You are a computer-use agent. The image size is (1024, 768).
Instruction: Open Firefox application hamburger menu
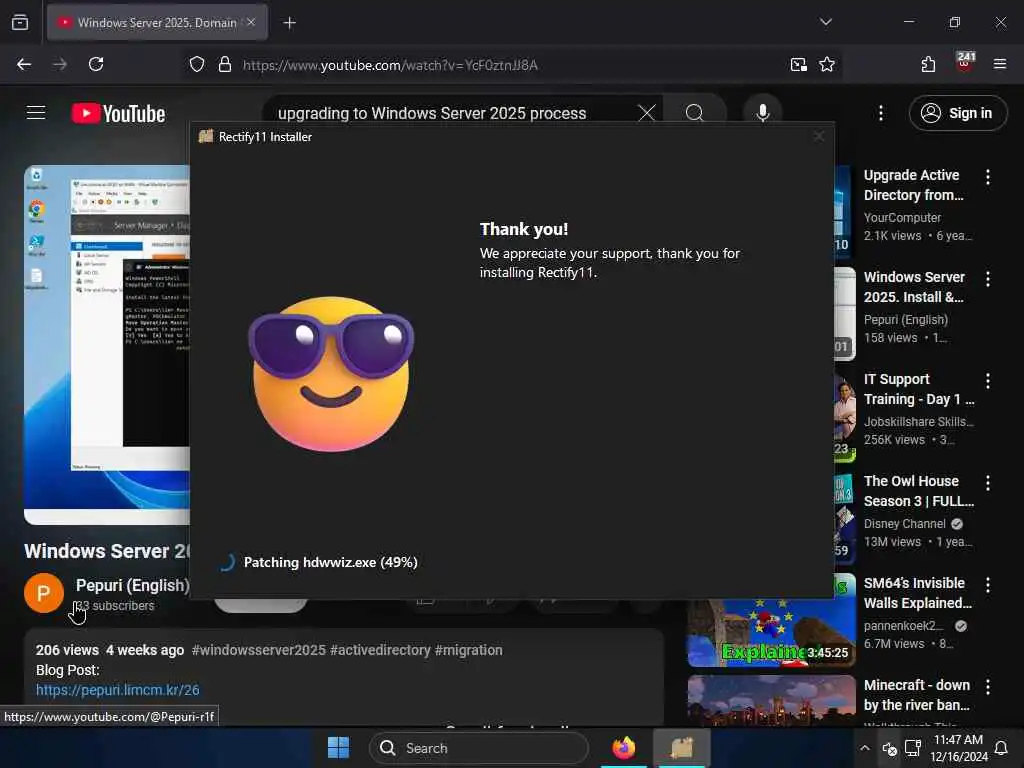click(1000, 64)
